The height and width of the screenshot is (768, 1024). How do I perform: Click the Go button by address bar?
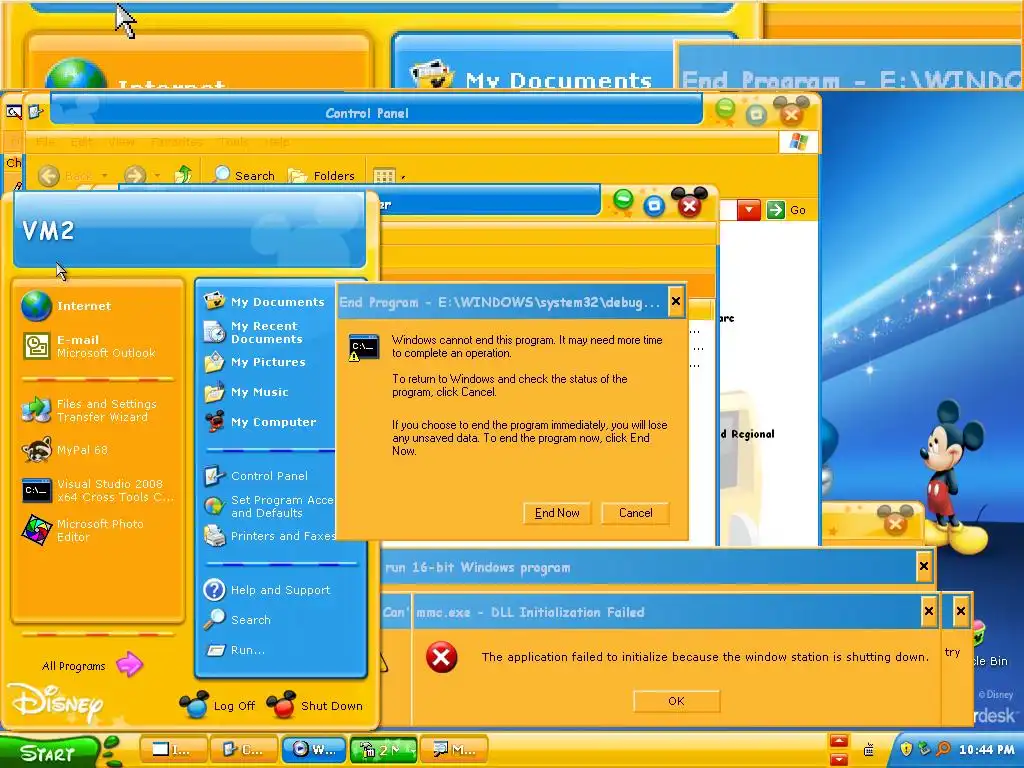786,210
